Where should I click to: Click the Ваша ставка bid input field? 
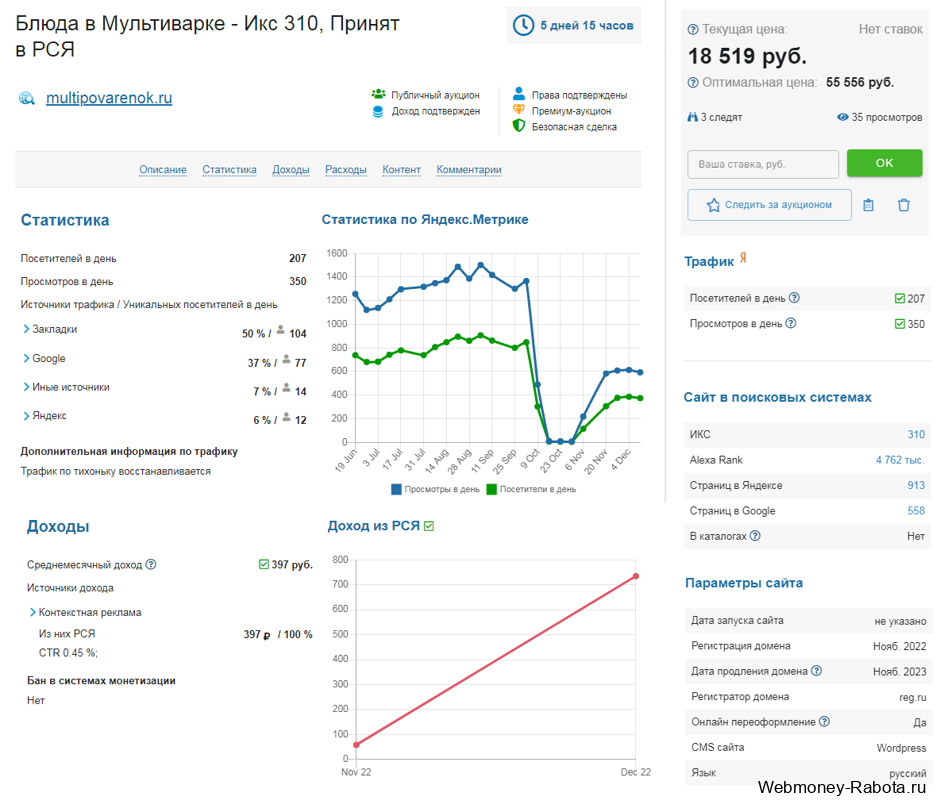coord(763,164)
